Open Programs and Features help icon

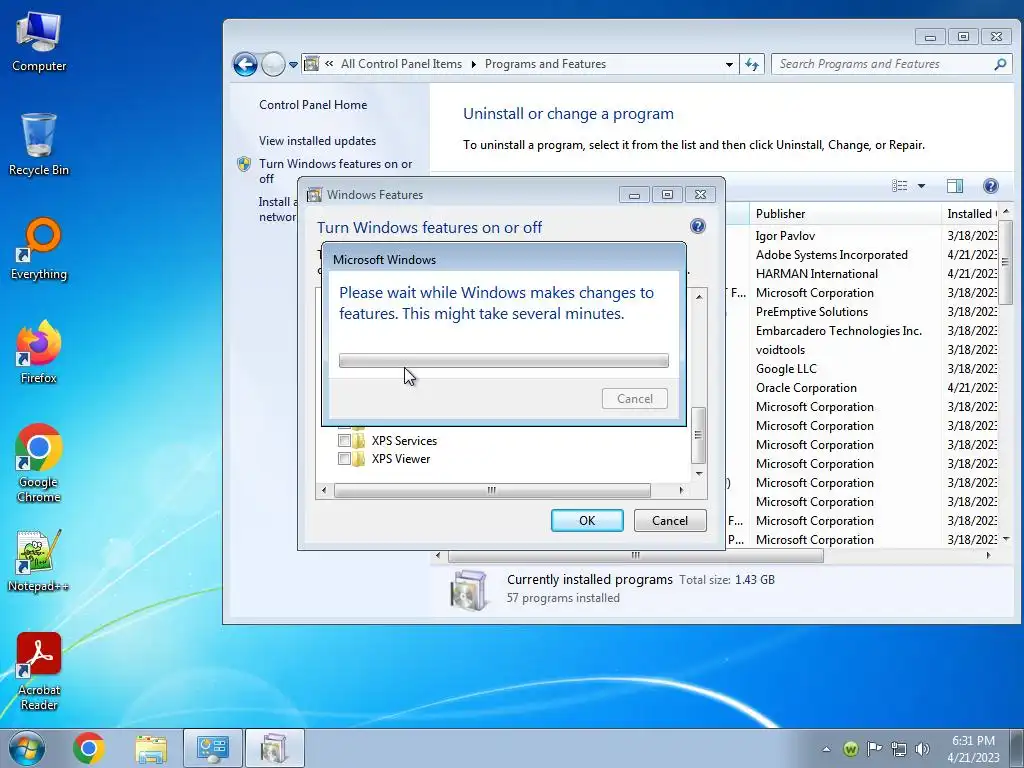pyautogui.click(x=991, y=186)
